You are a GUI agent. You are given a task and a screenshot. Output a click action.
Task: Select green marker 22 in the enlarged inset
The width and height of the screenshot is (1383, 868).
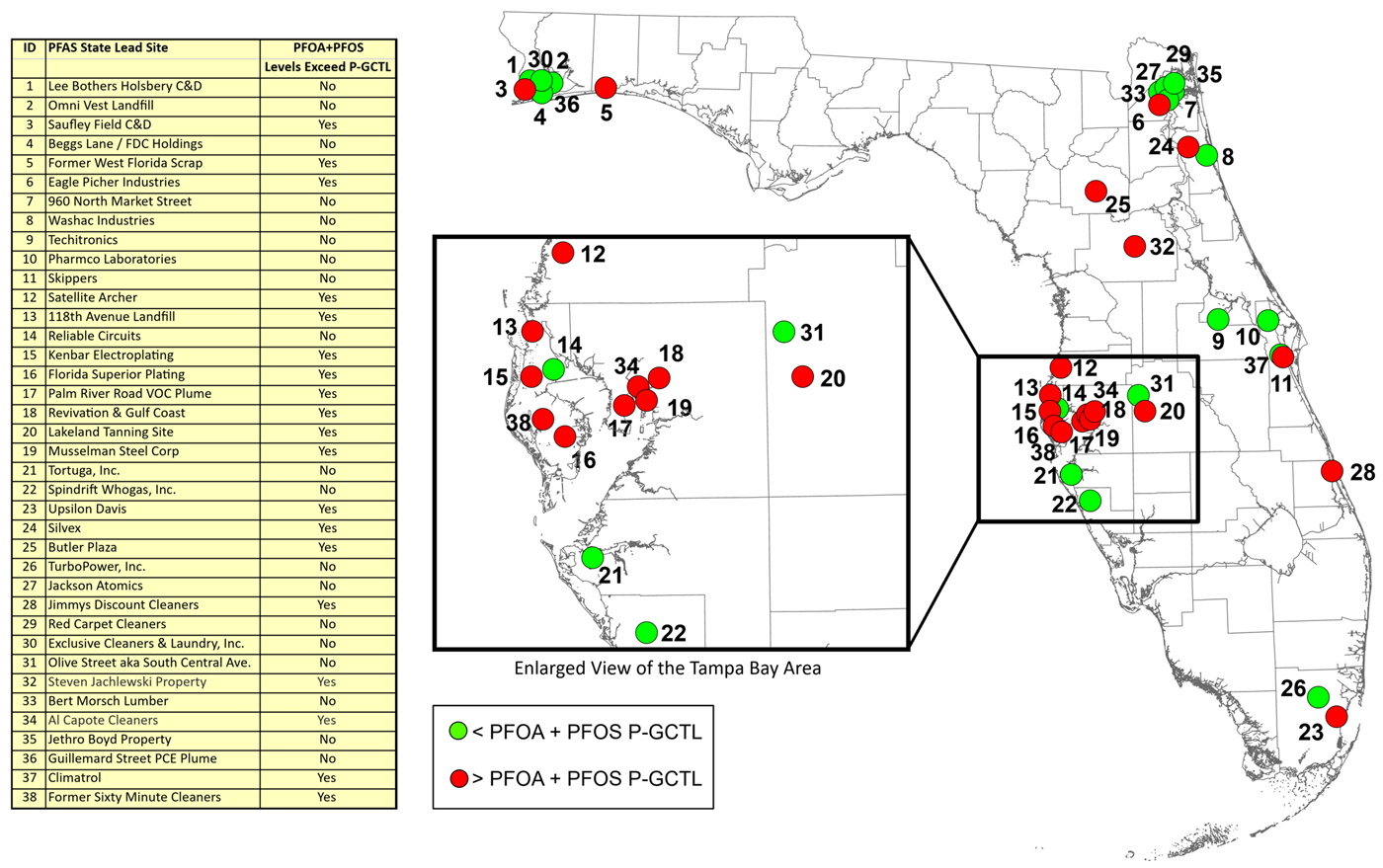[646, 632]
